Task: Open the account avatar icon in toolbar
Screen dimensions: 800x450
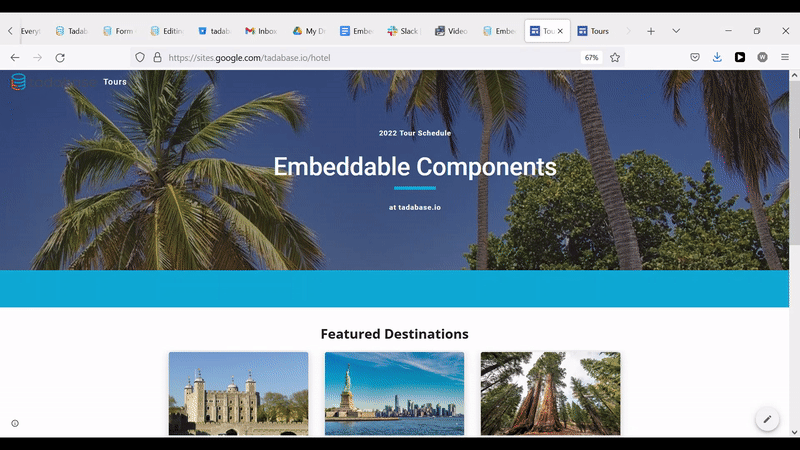Action: tap(762, 57)
